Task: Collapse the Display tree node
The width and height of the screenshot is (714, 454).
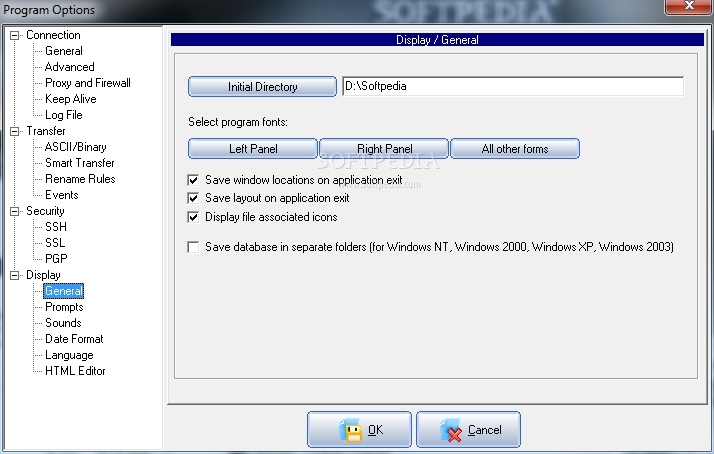Action: tap(15, 275)
